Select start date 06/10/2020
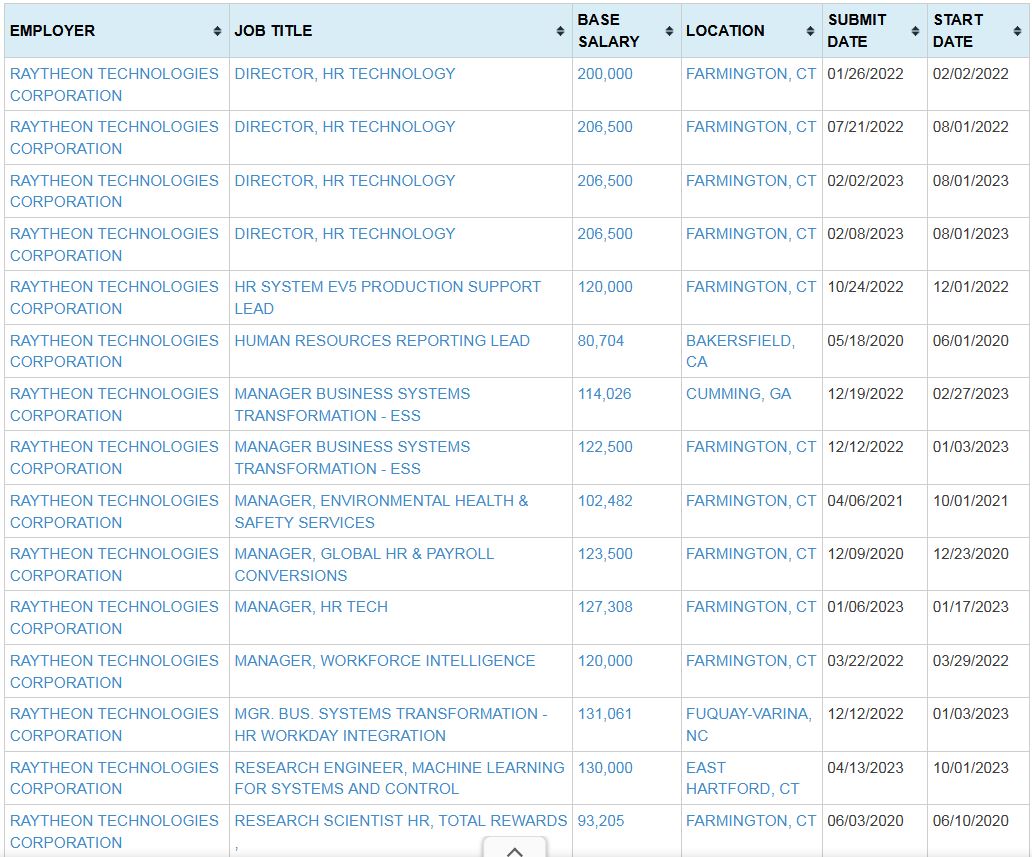Screen dimensions: 1032x857 [x=970, y=821]
